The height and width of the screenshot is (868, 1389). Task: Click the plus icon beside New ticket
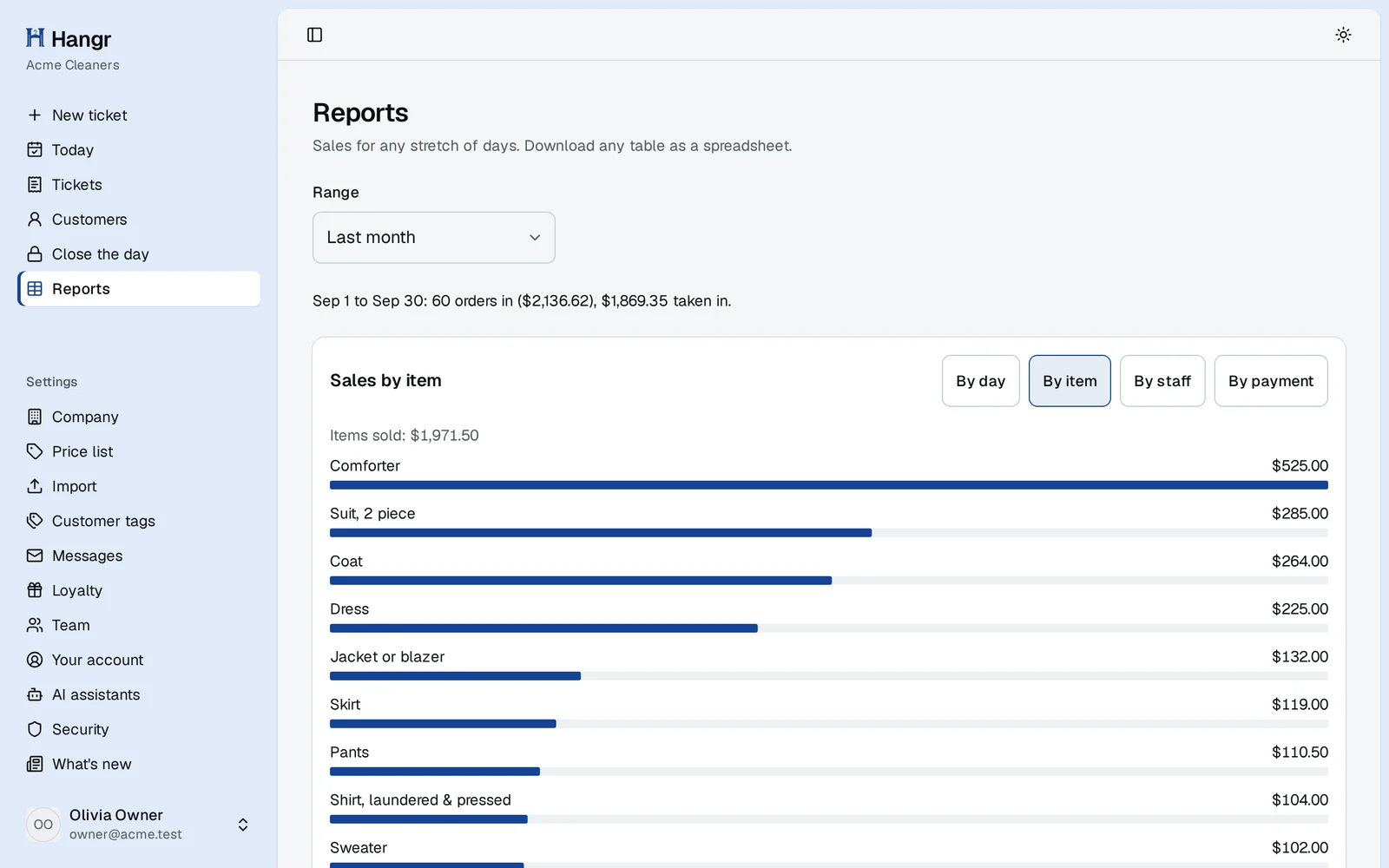pos(35,115)
